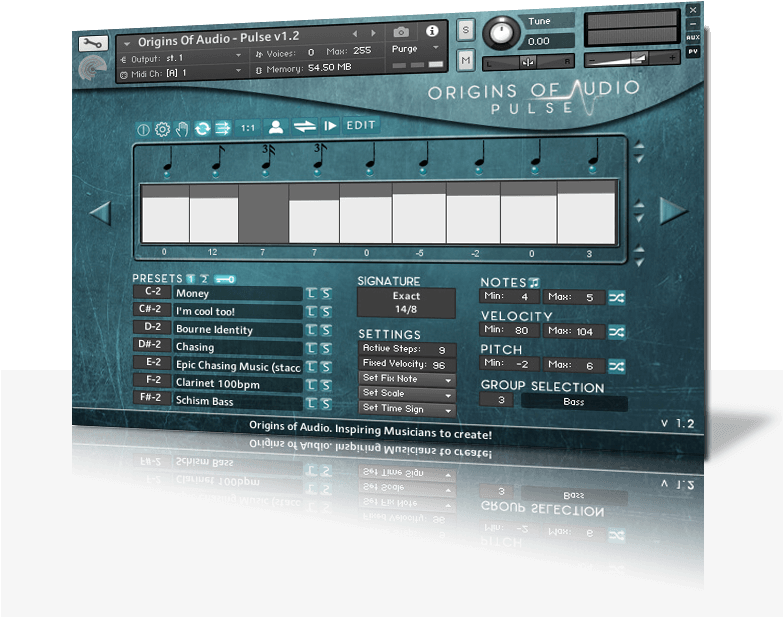The width and height of the screenshot is (783, 617).
Task: Expand the instrument name dropdown arrow
Action: [126, 43]
